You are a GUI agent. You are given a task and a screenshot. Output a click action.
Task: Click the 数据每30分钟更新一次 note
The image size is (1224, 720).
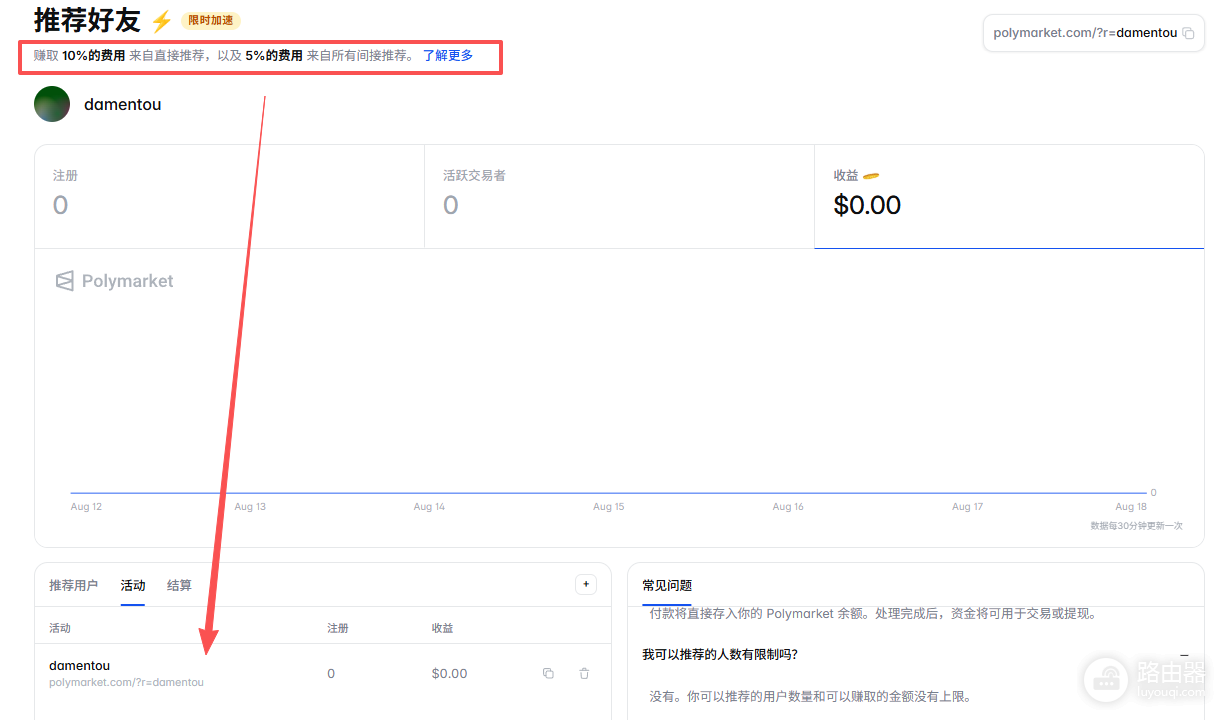click(x=1136, y=525)
